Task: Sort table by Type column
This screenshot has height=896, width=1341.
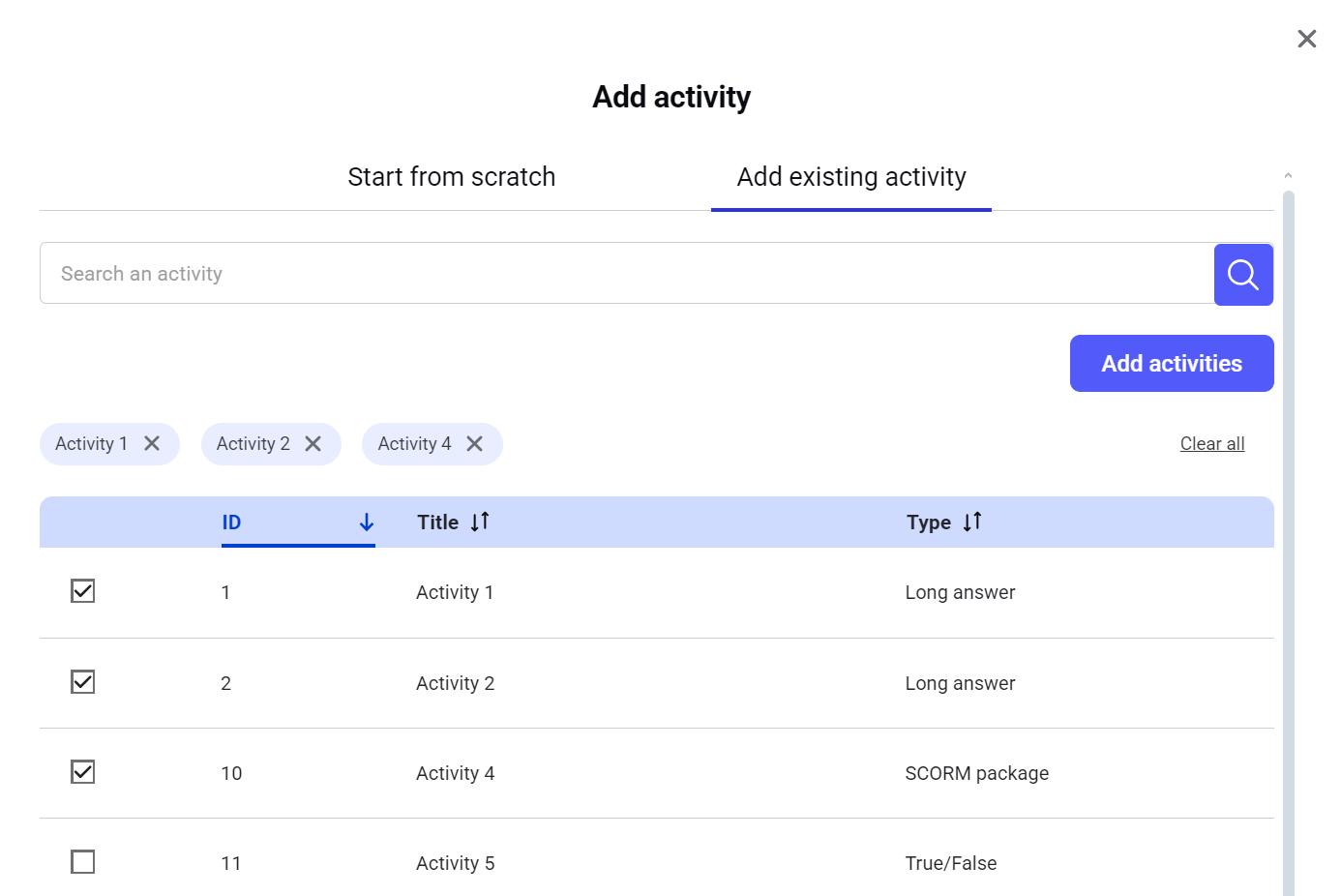Action: coord(972,523)
